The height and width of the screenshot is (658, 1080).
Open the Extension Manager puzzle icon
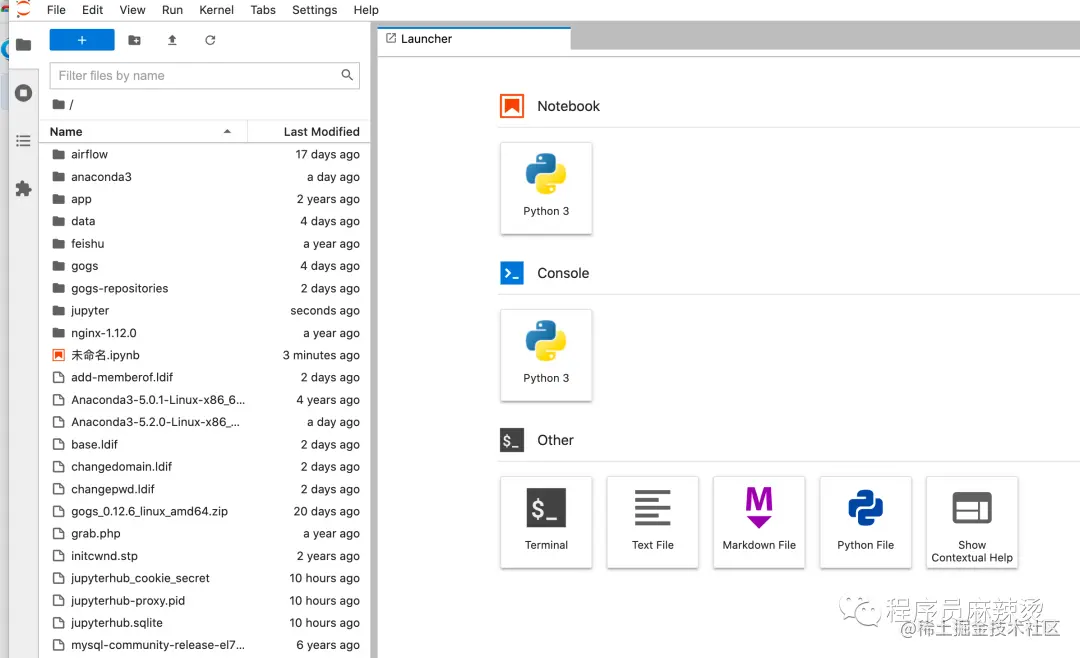coord(23,189)
